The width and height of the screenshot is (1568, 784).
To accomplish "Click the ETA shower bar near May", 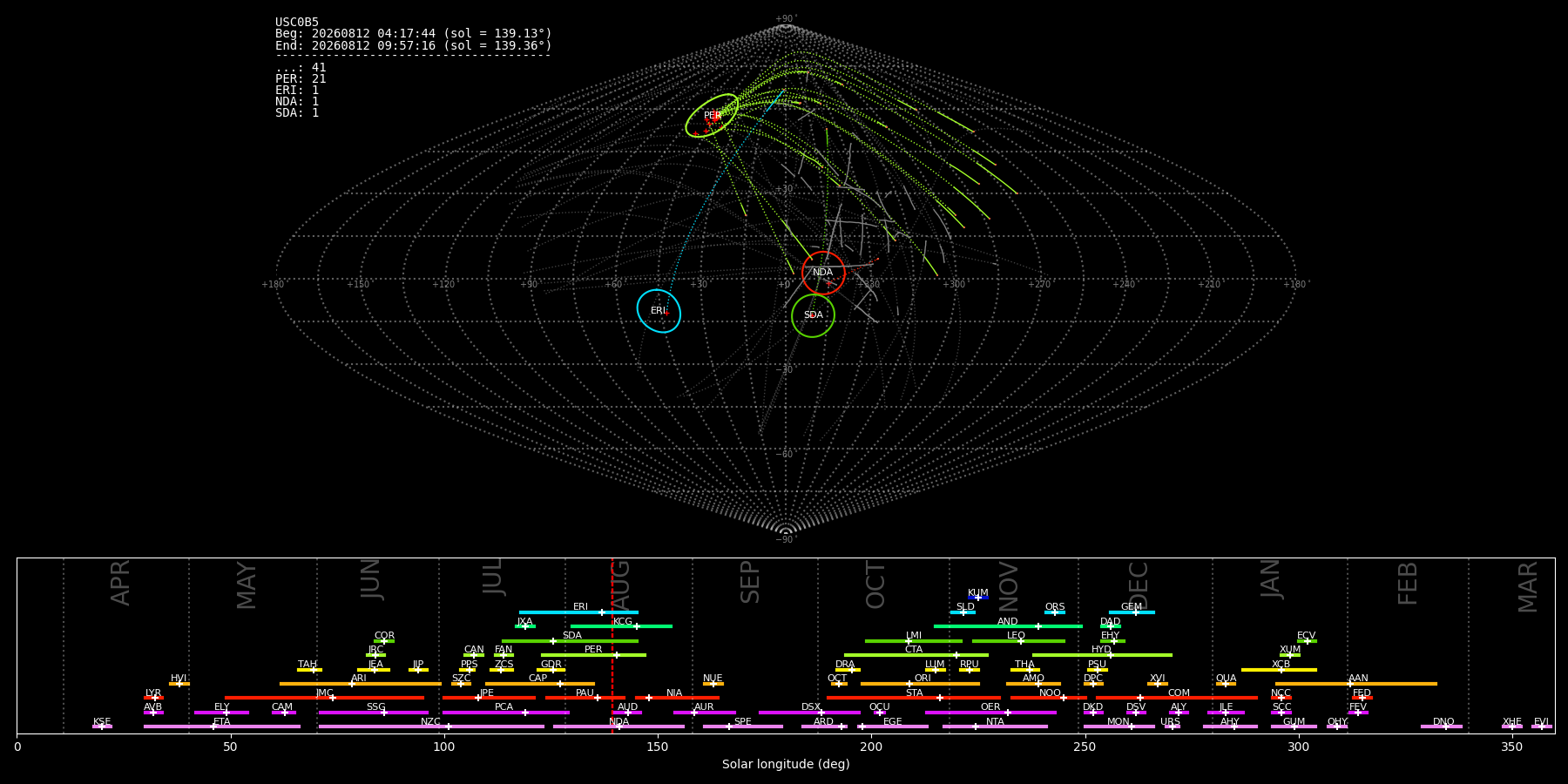I will 222,727.
